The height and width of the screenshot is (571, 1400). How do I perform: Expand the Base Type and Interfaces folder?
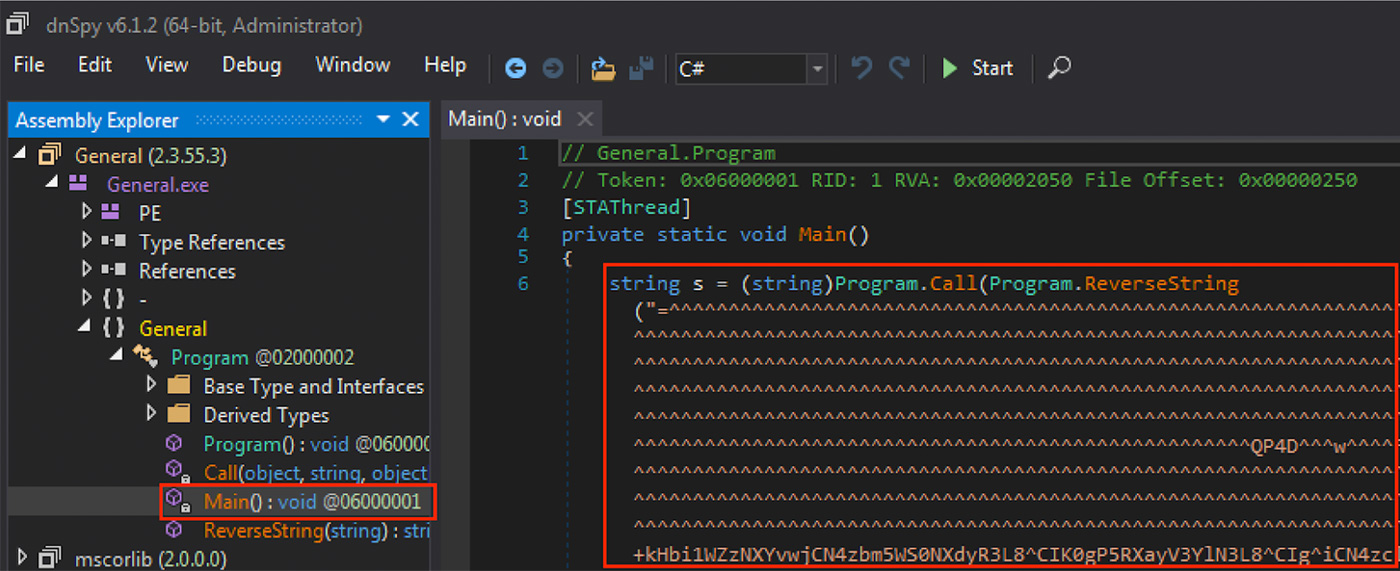coord(152,385)
